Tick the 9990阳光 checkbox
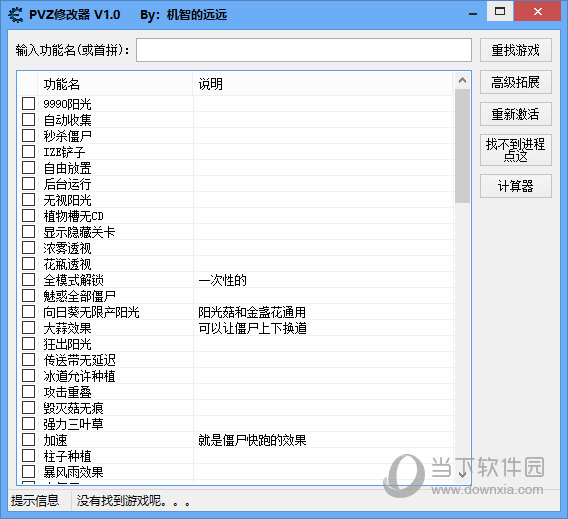Image resolution: width=568 pixels, height=519 pixels. [28, 104]
